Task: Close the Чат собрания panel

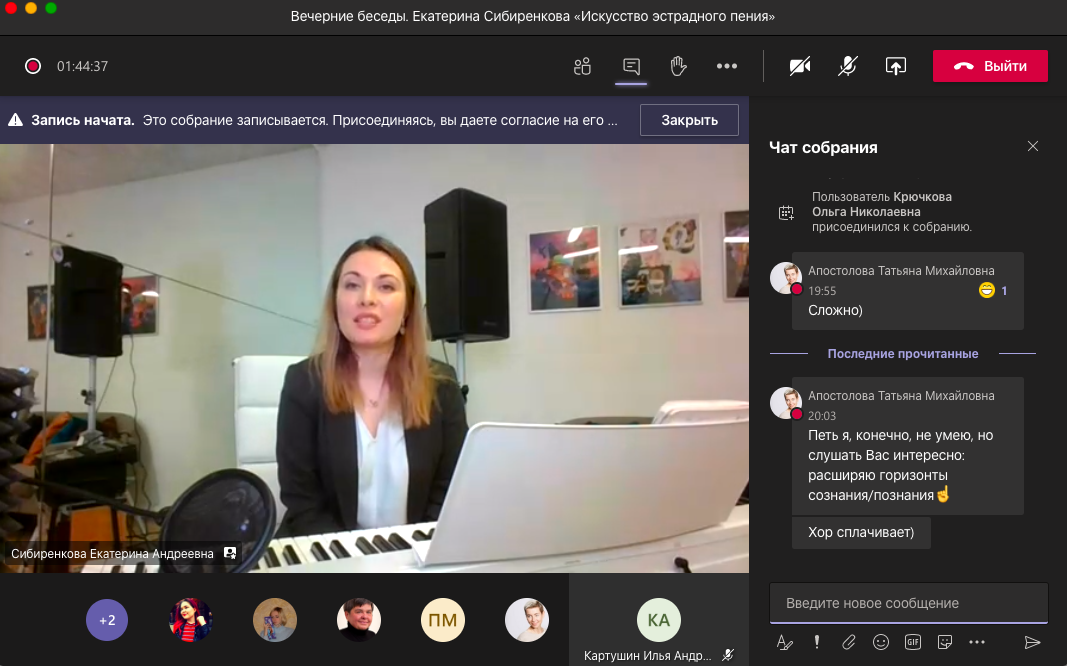Action: [x=1033, y=147]
